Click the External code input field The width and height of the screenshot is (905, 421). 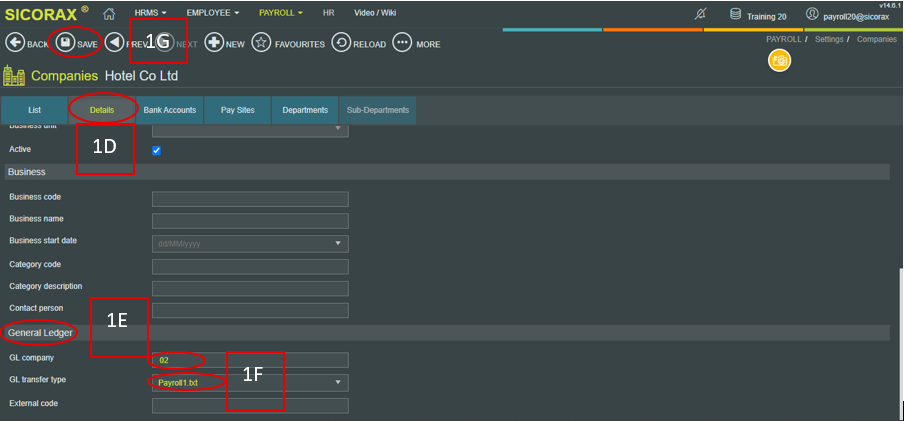(x=250, y=406)
